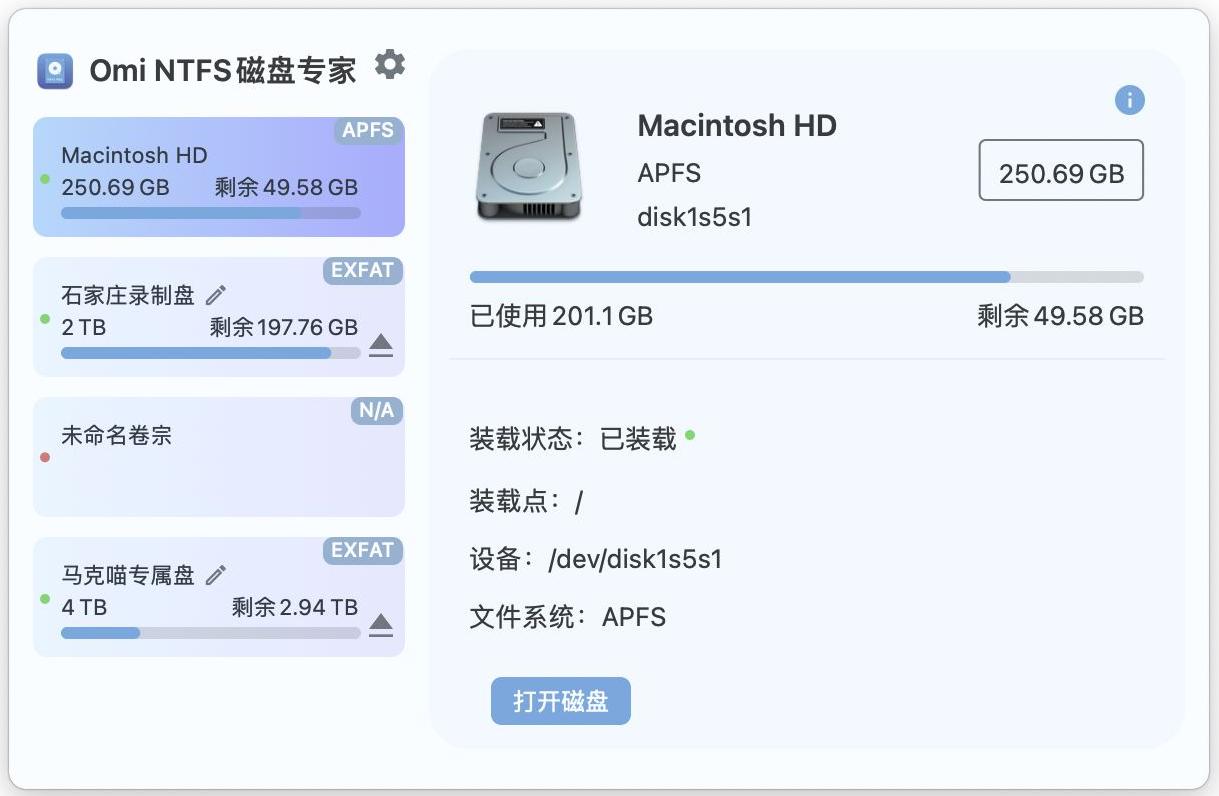Click the Macintosh HD title in detail panel

point(737,125)
